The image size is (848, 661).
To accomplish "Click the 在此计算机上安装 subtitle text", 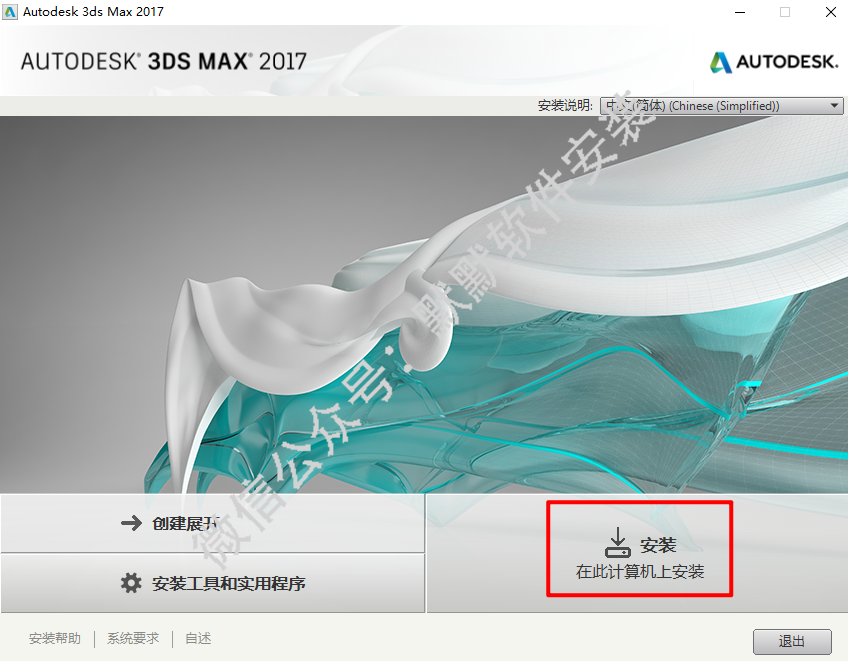I will pyautogui.click(x=640, y=572).
